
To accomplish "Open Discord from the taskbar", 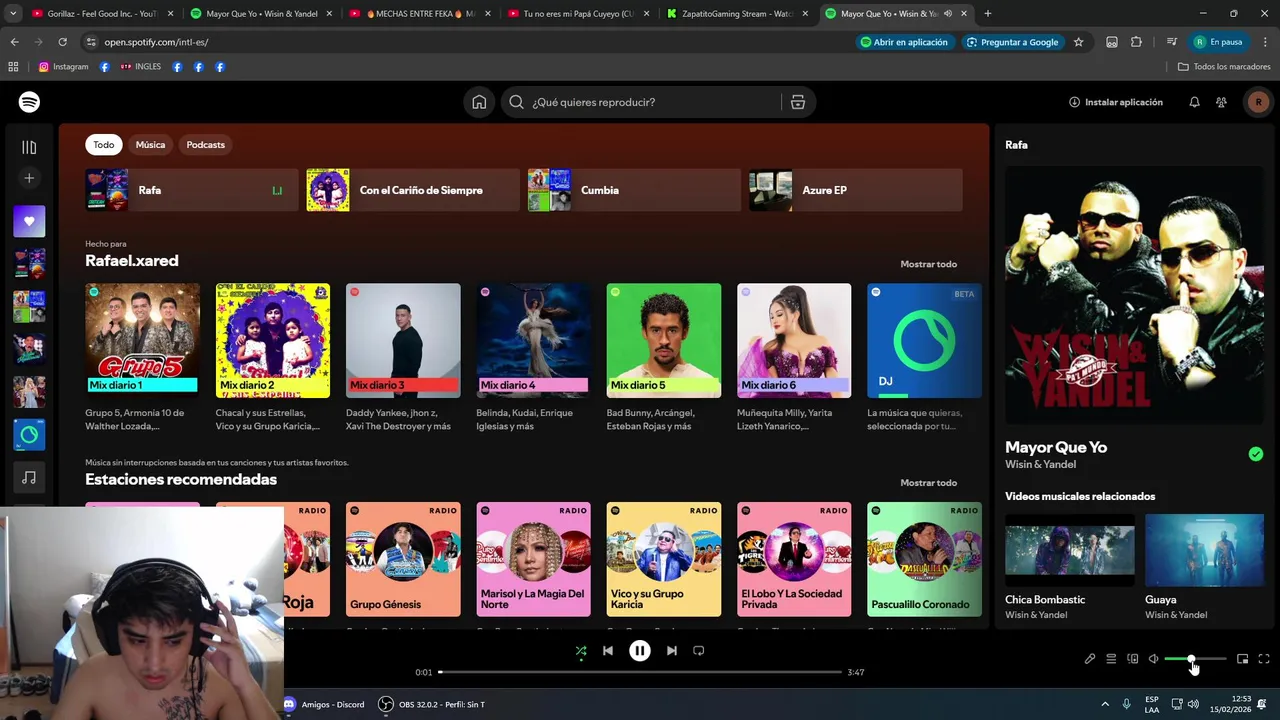I will coord(324,704).
